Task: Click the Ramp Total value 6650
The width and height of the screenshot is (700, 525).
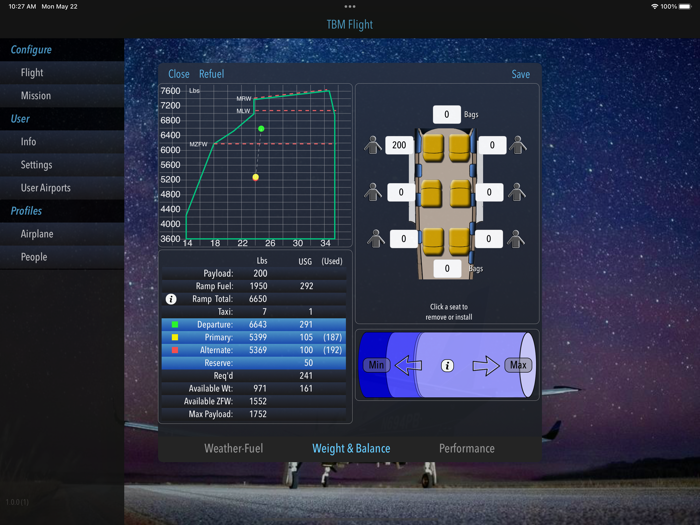Action: 258,299
